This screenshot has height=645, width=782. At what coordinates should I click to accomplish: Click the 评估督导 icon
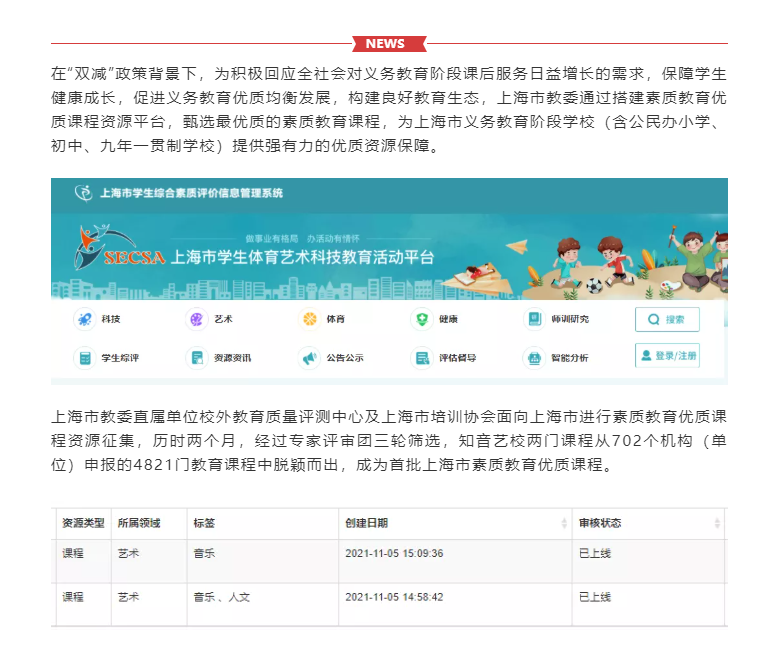[x=422, y=358]
